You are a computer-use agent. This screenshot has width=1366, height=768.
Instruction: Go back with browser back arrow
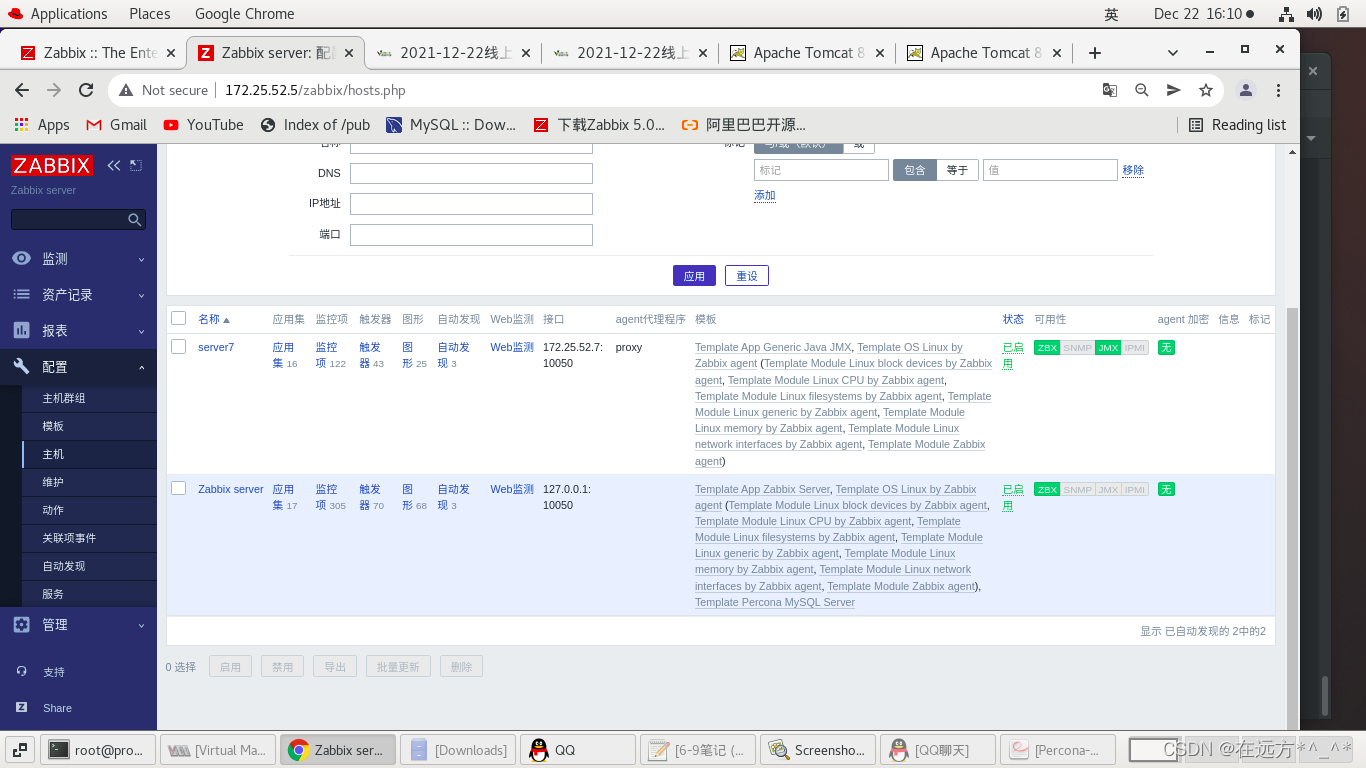(x=22, y=90)
